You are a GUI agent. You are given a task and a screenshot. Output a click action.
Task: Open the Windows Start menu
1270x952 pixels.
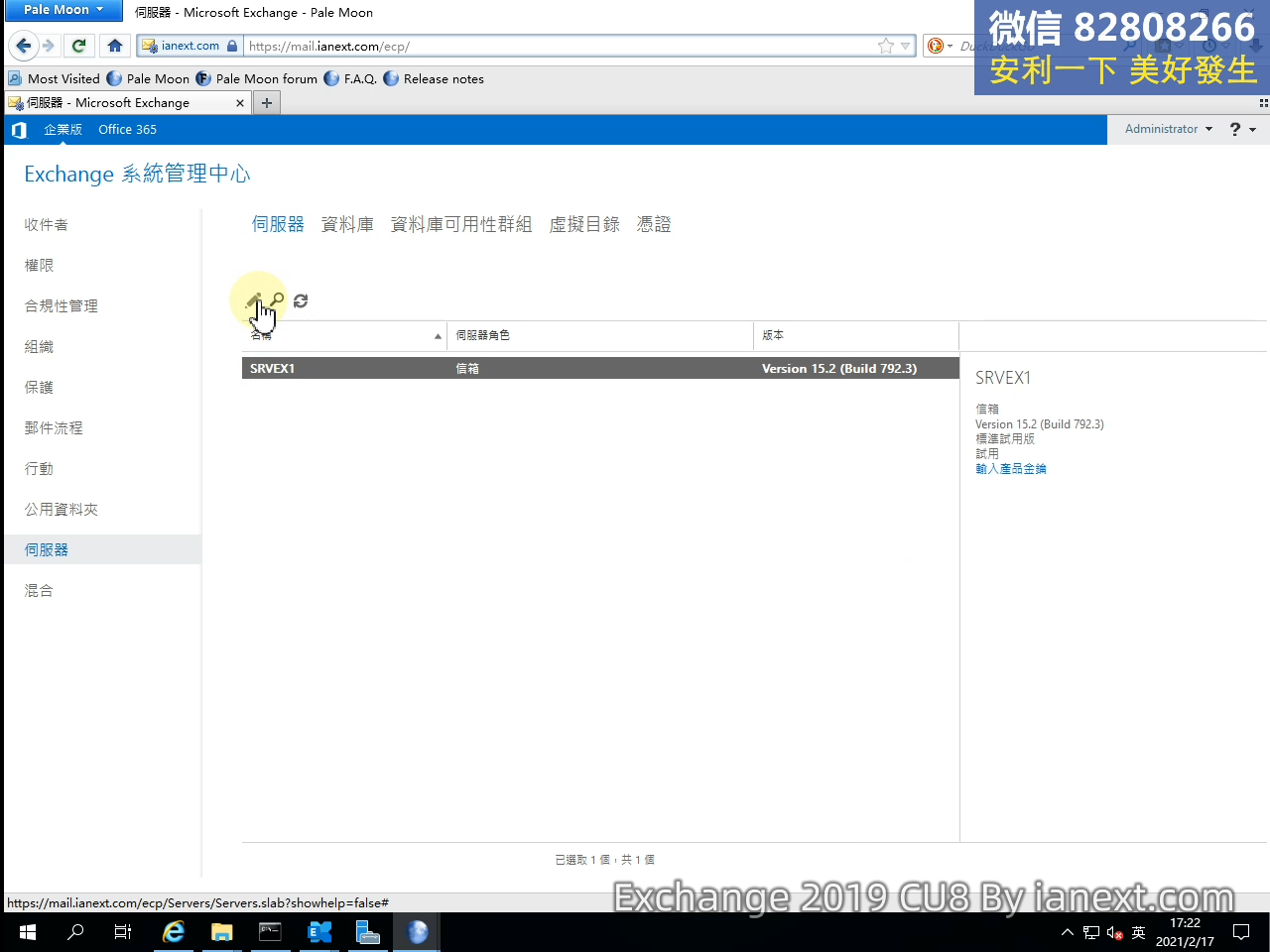(28, 932)
